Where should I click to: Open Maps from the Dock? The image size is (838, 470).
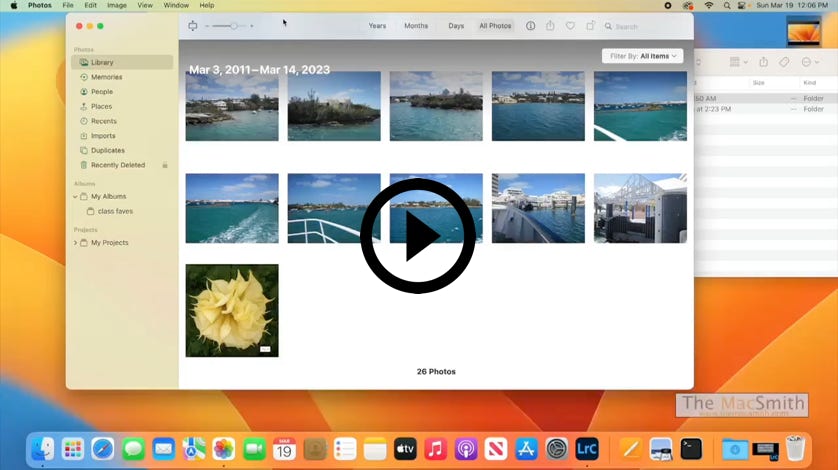click(x=193, y=449)
